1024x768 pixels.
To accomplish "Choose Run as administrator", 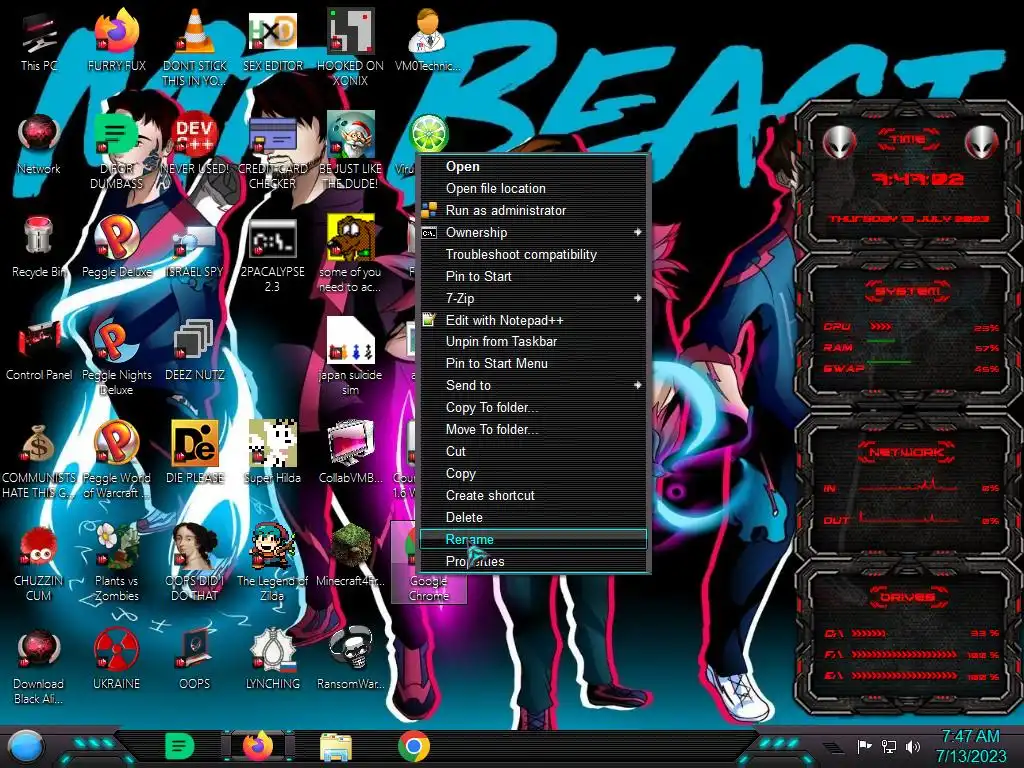I will click(x=534, y=210).
